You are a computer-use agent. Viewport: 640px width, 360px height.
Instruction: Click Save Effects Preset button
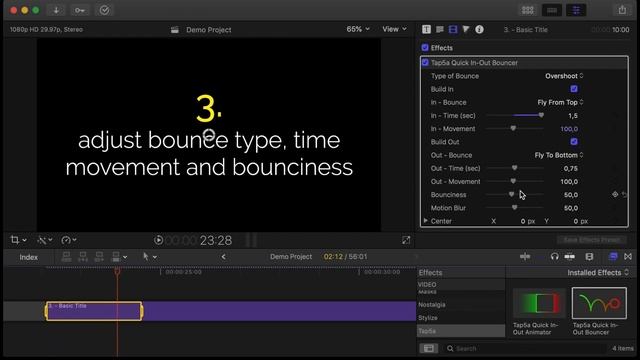591,240
